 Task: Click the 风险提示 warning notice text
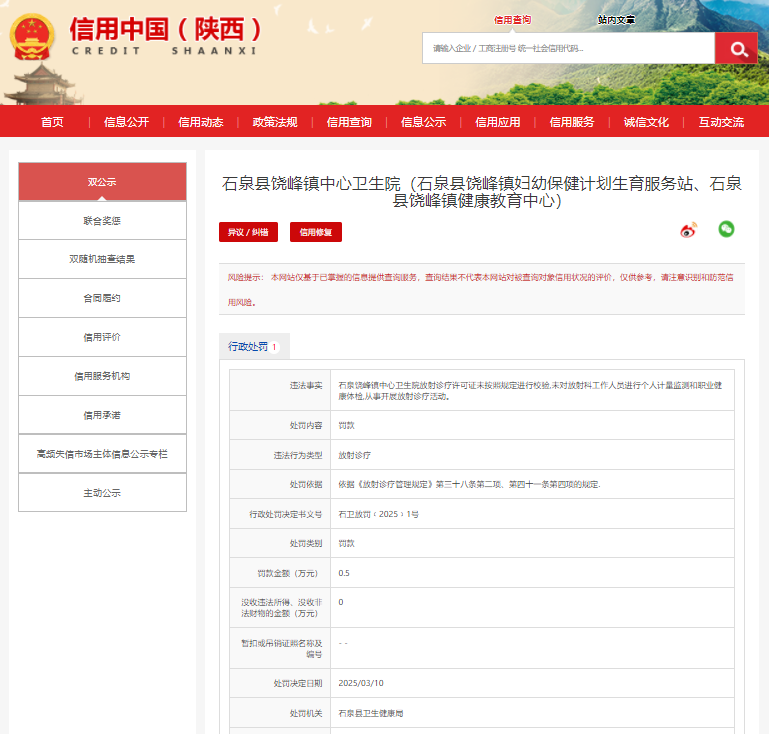tap(481, 290)
